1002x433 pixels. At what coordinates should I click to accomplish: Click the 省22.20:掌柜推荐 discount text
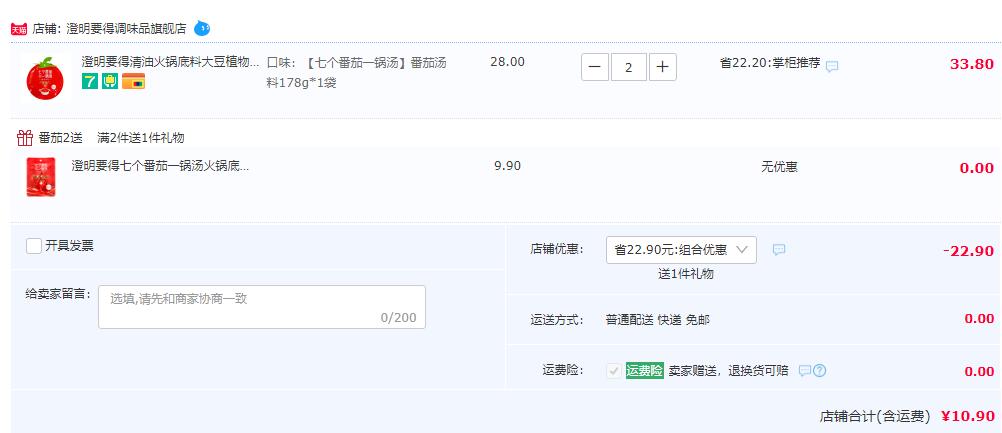pyautogui.click(x=770, y=63)
